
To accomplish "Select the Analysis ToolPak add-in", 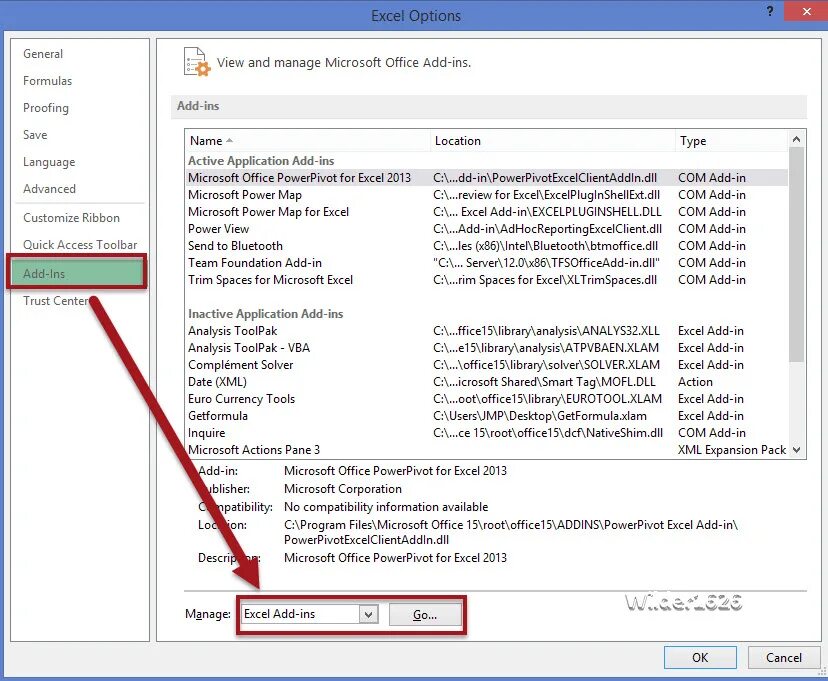I will pyautogui.click(x=486, y=331).
